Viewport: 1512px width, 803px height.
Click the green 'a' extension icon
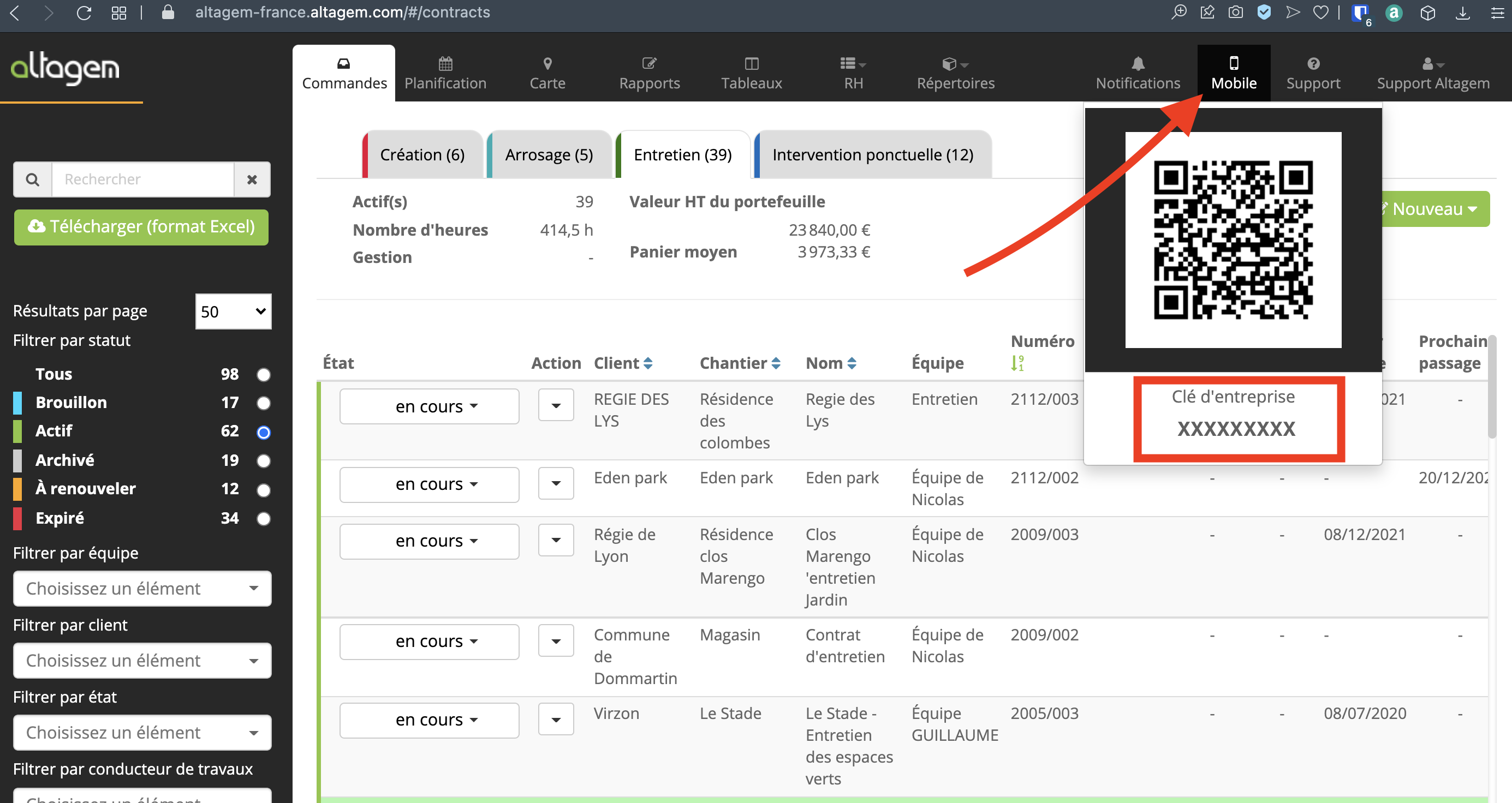pyautogui.click(x=1394, y=13)
